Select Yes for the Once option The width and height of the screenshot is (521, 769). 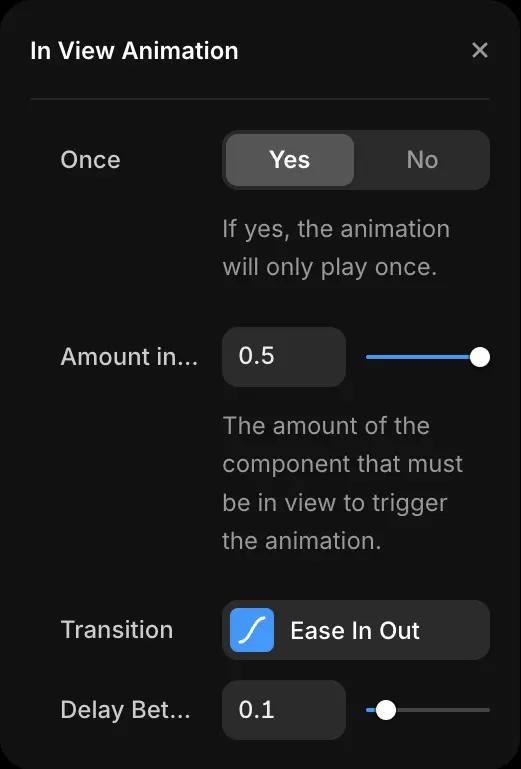coord(289,160)
